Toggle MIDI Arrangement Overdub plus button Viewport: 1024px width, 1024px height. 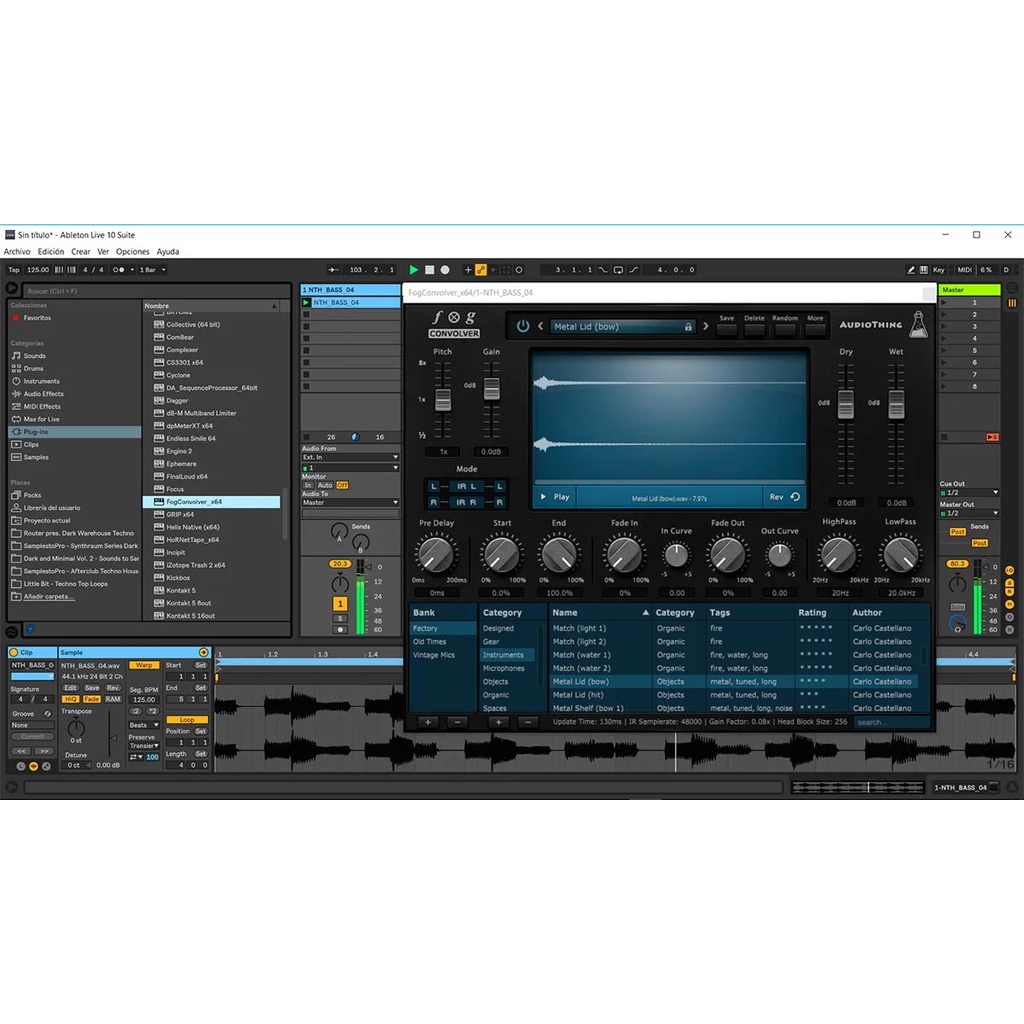(x=468, y=270)
